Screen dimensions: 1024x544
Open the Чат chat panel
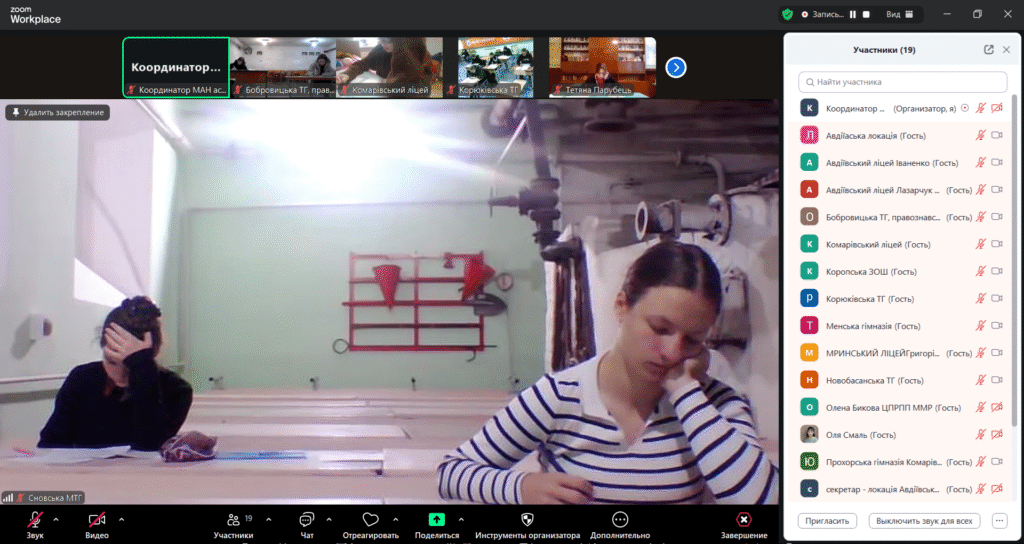coord(307,520)
